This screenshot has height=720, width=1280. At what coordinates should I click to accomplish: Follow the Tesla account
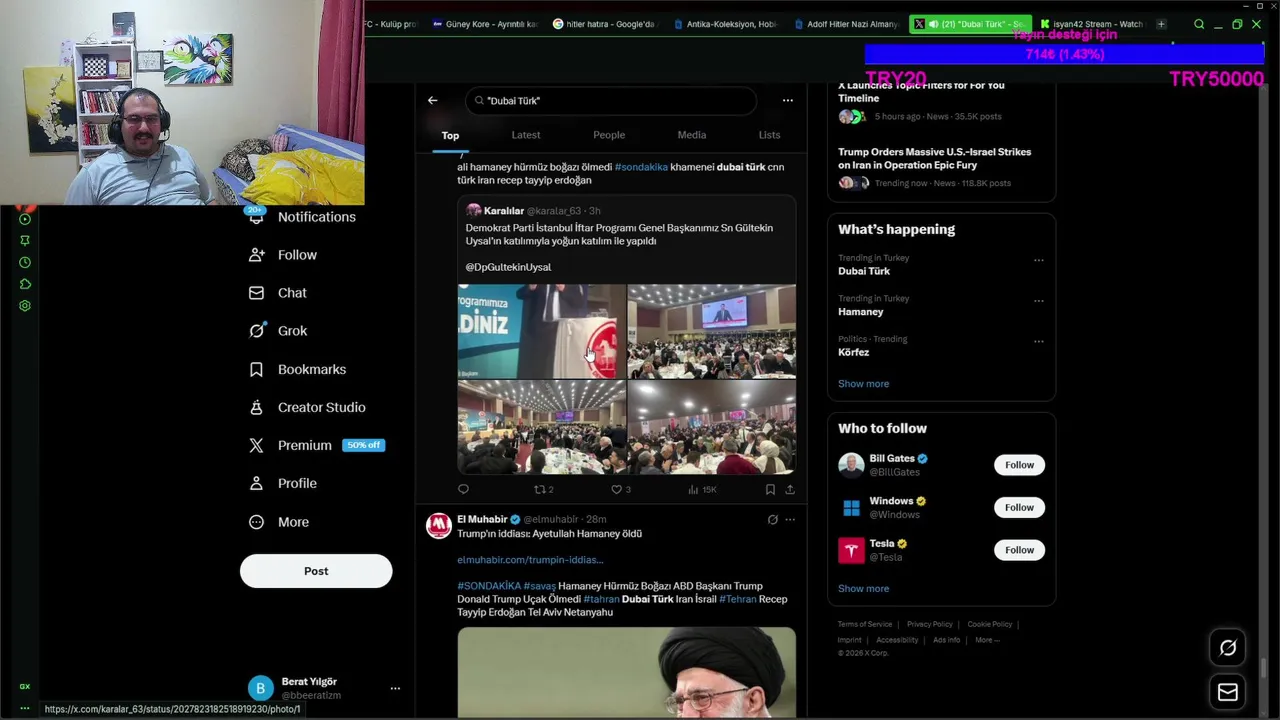(1019, 550)
